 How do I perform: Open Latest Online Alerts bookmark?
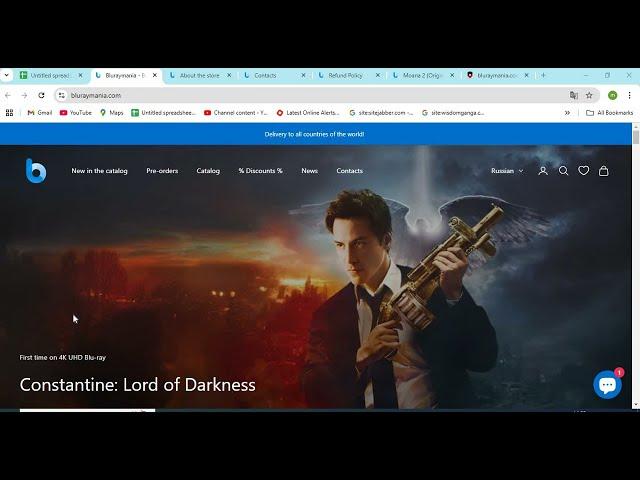(308, 113)
